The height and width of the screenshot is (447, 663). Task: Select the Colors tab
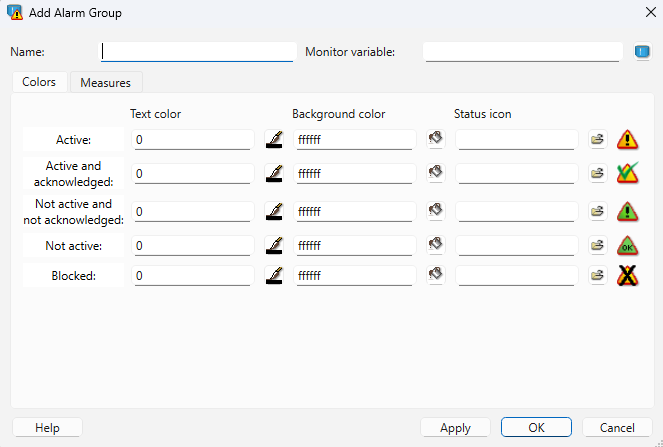(x=40, y=82)
